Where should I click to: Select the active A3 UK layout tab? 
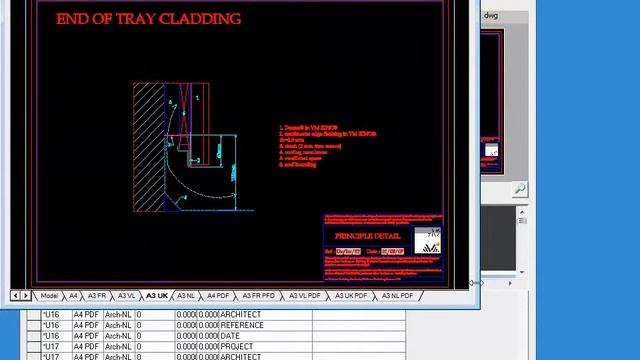click(x=157, y=296)
